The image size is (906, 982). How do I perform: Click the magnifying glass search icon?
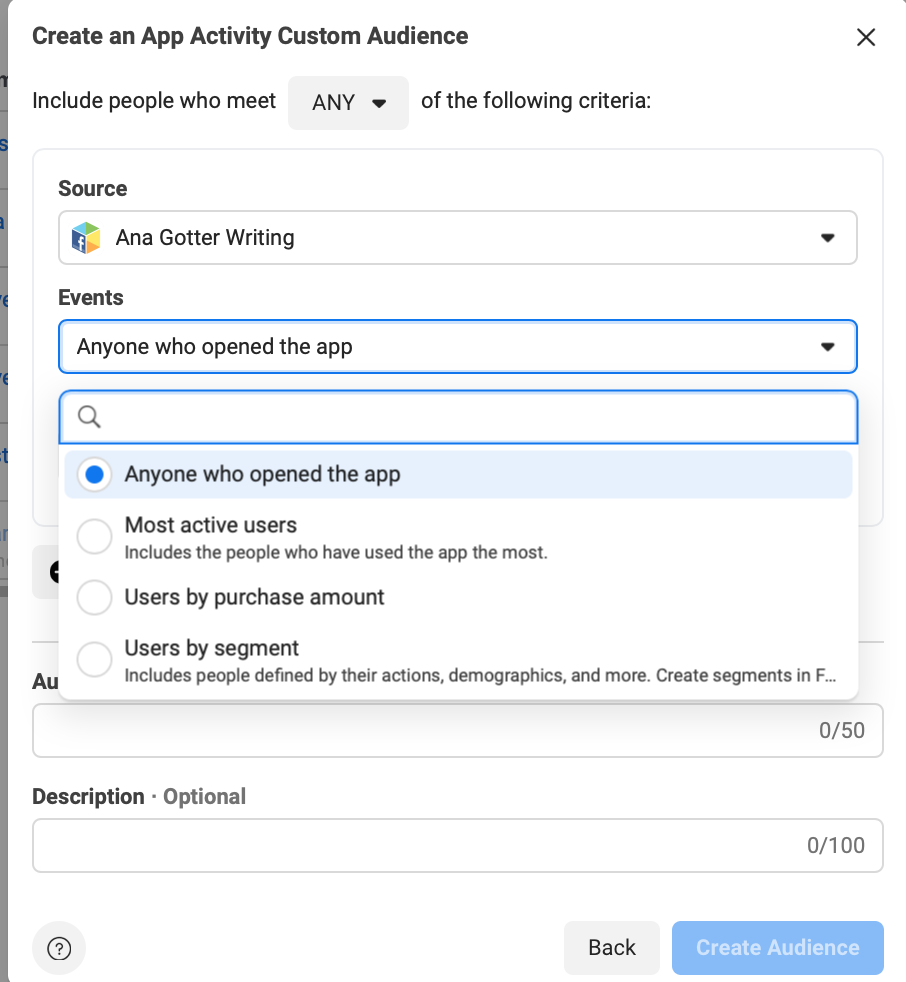(x=89, y=416)
